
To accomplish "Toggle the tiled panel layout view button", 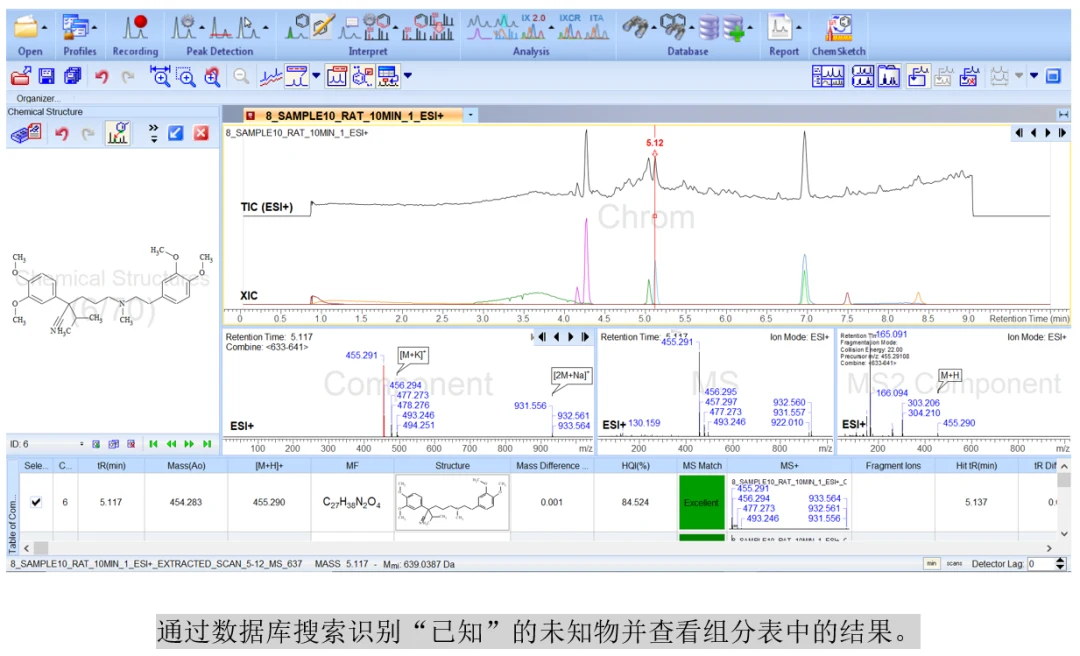I will click(x=828, y=76).
